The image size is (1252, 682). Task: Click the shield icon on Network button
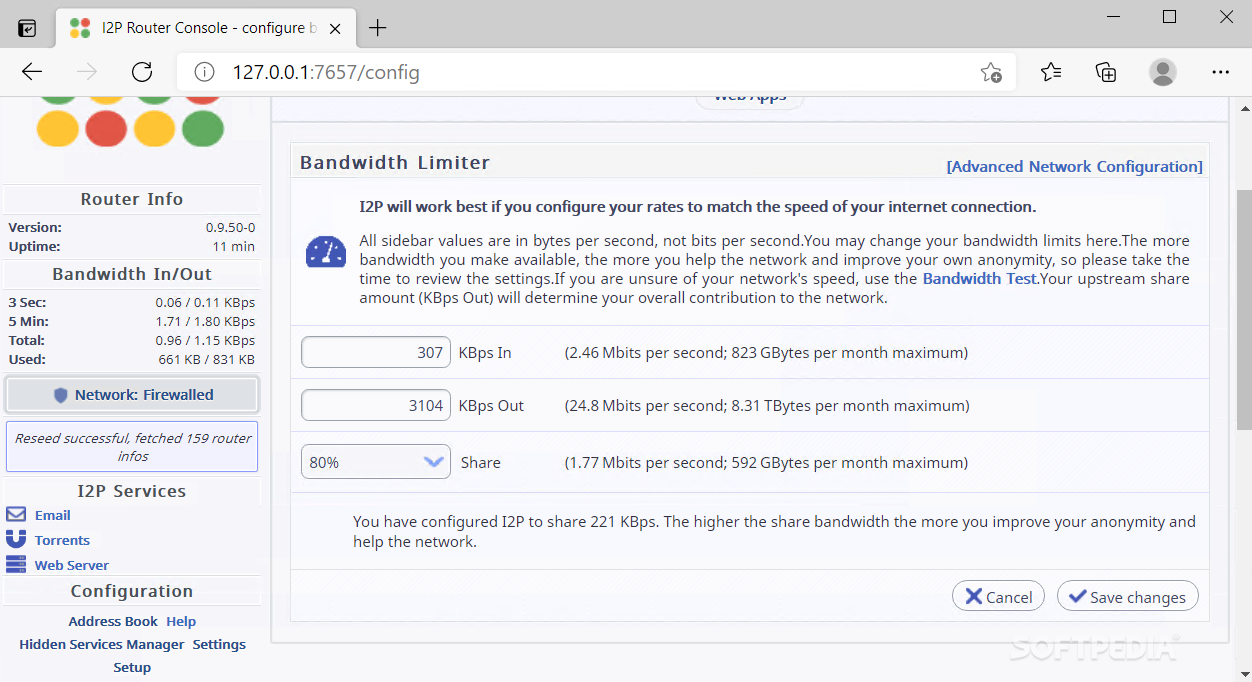[61, 395]
